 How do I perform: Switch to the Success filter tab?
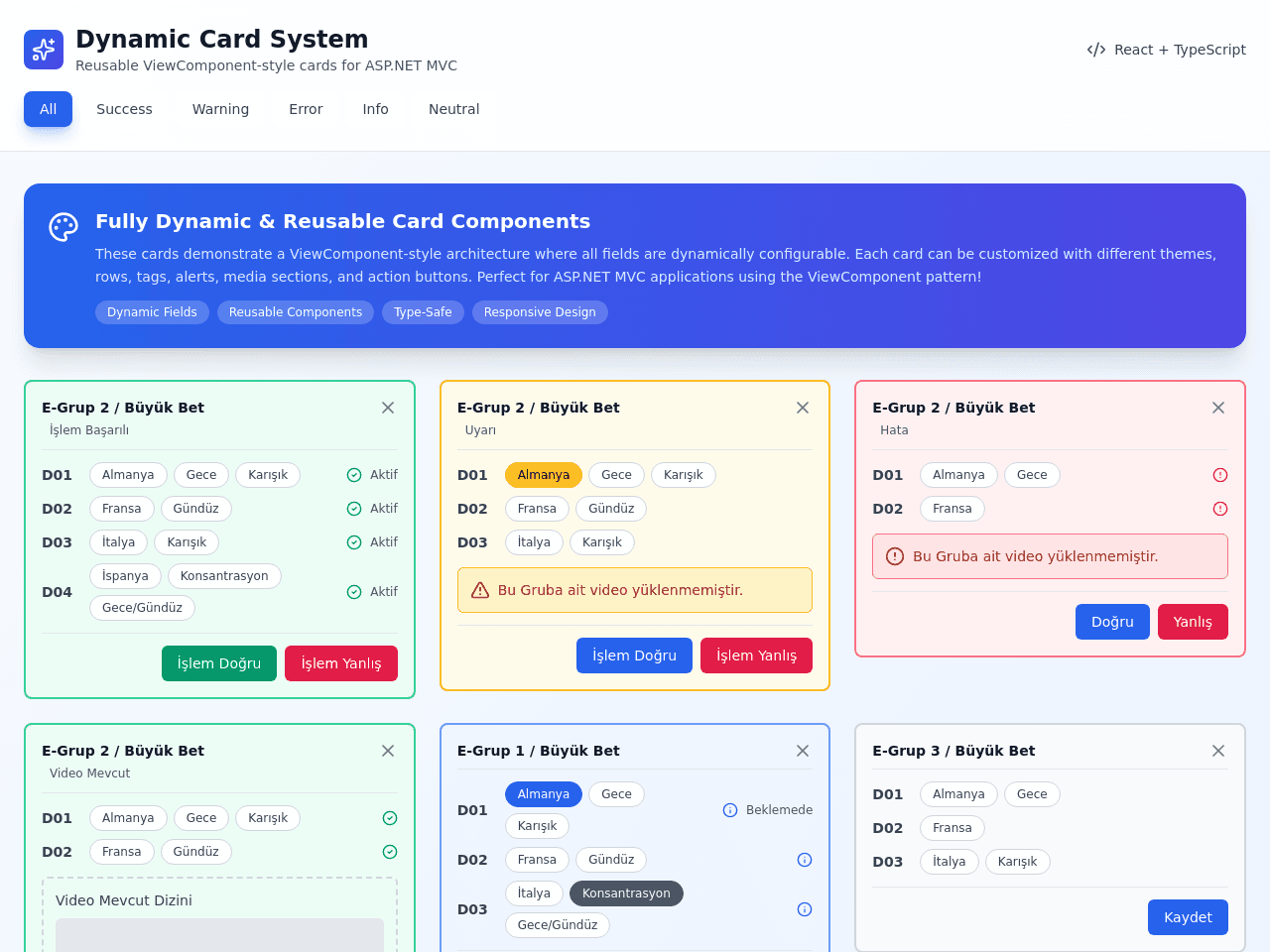(124, 109)
